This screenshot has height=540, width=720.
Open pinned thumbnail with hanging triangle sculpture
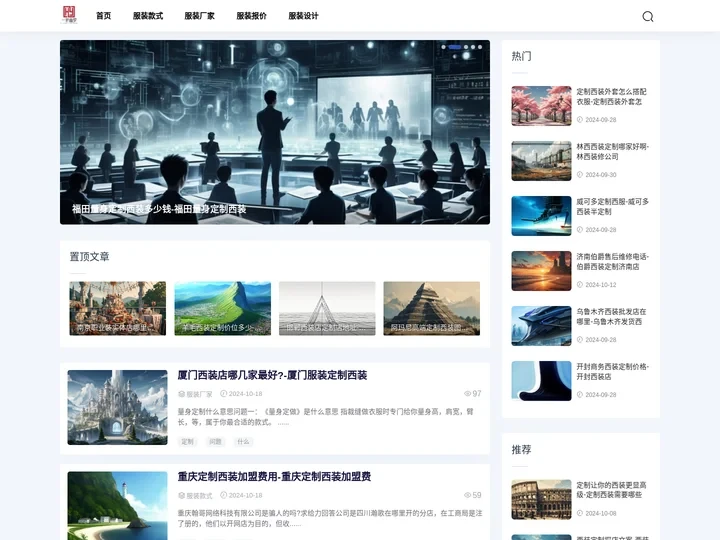coord(327,308)
